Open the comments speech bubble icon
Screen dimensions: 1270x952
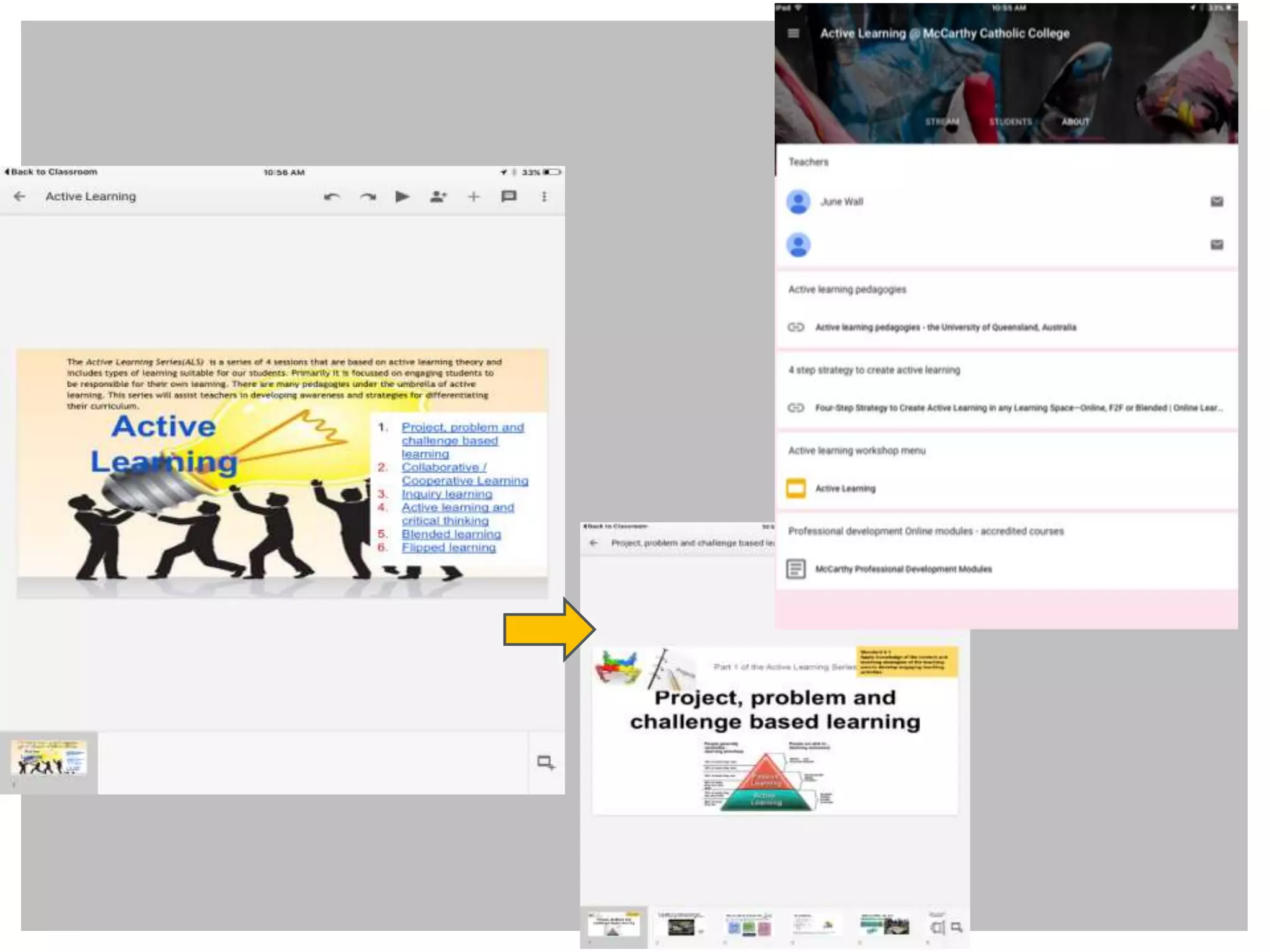coord(508,196)
